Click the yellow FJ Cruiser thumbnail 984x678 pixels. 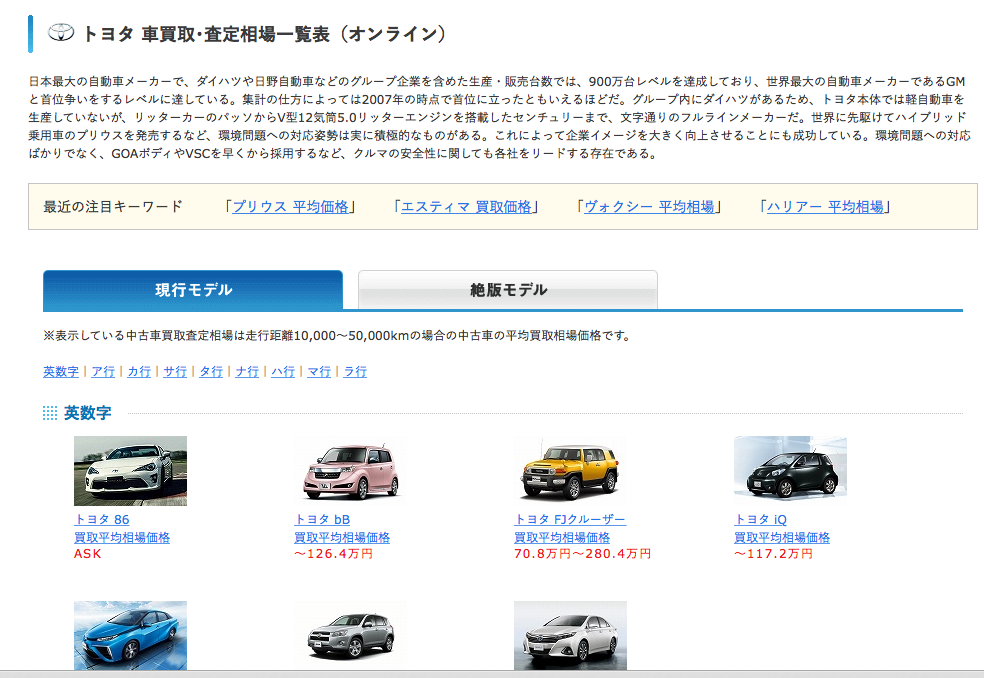[x=570, y=471]
